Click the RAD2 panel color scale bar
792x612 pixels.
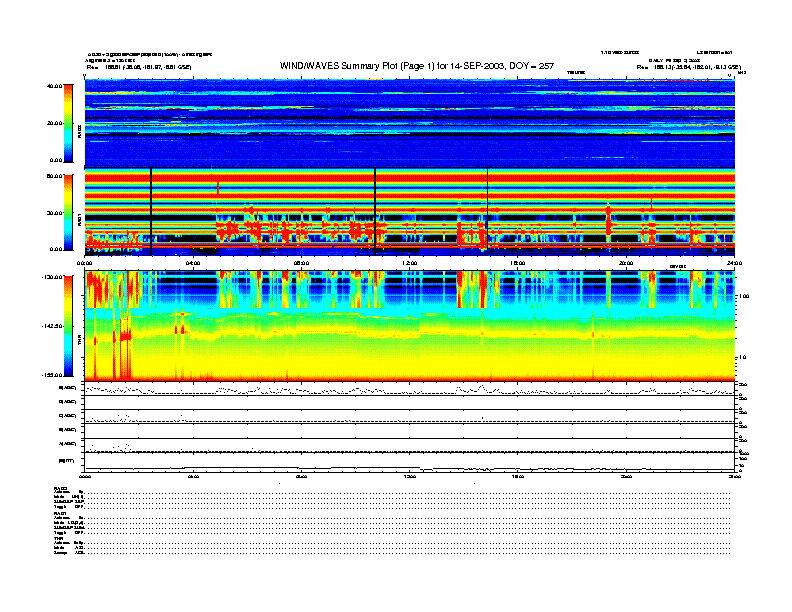68,123
